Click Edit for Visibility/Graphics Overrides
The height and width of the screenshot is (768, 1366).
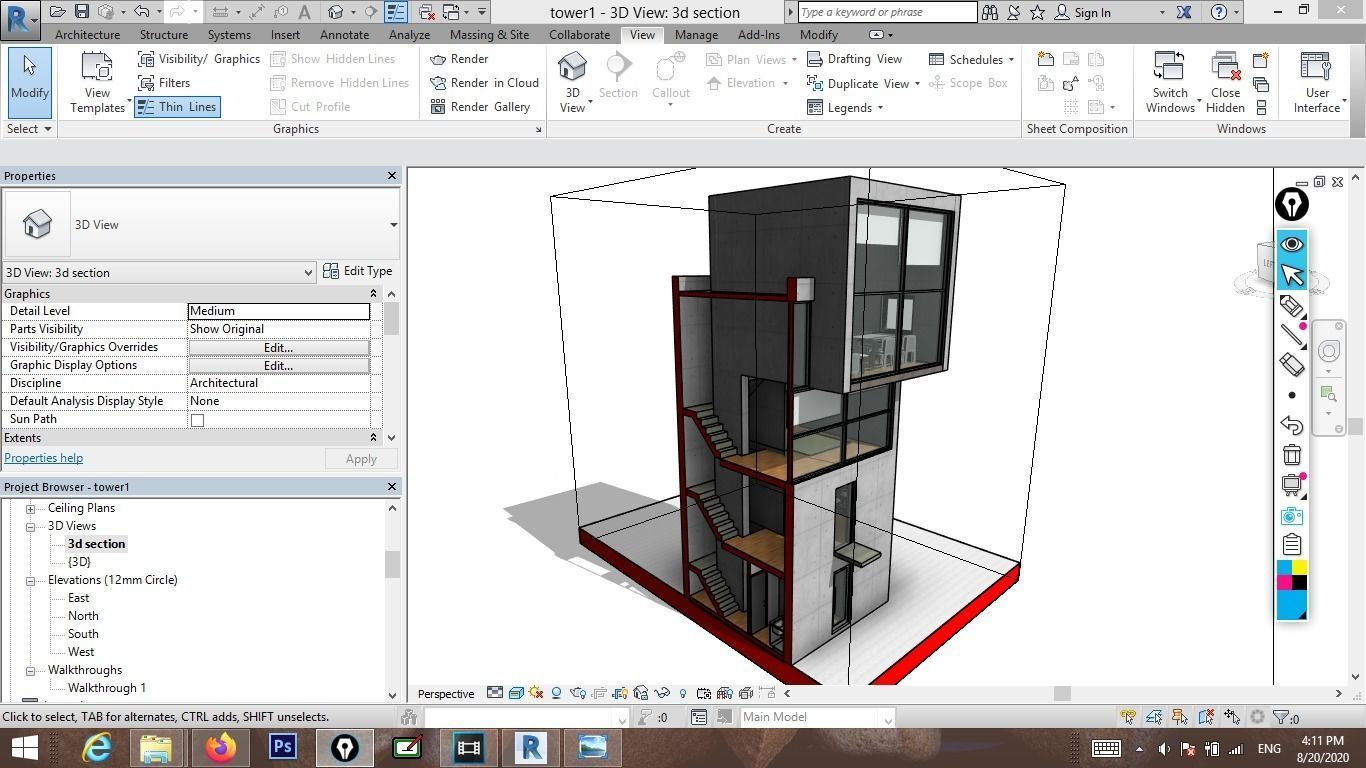click(276, 347)
